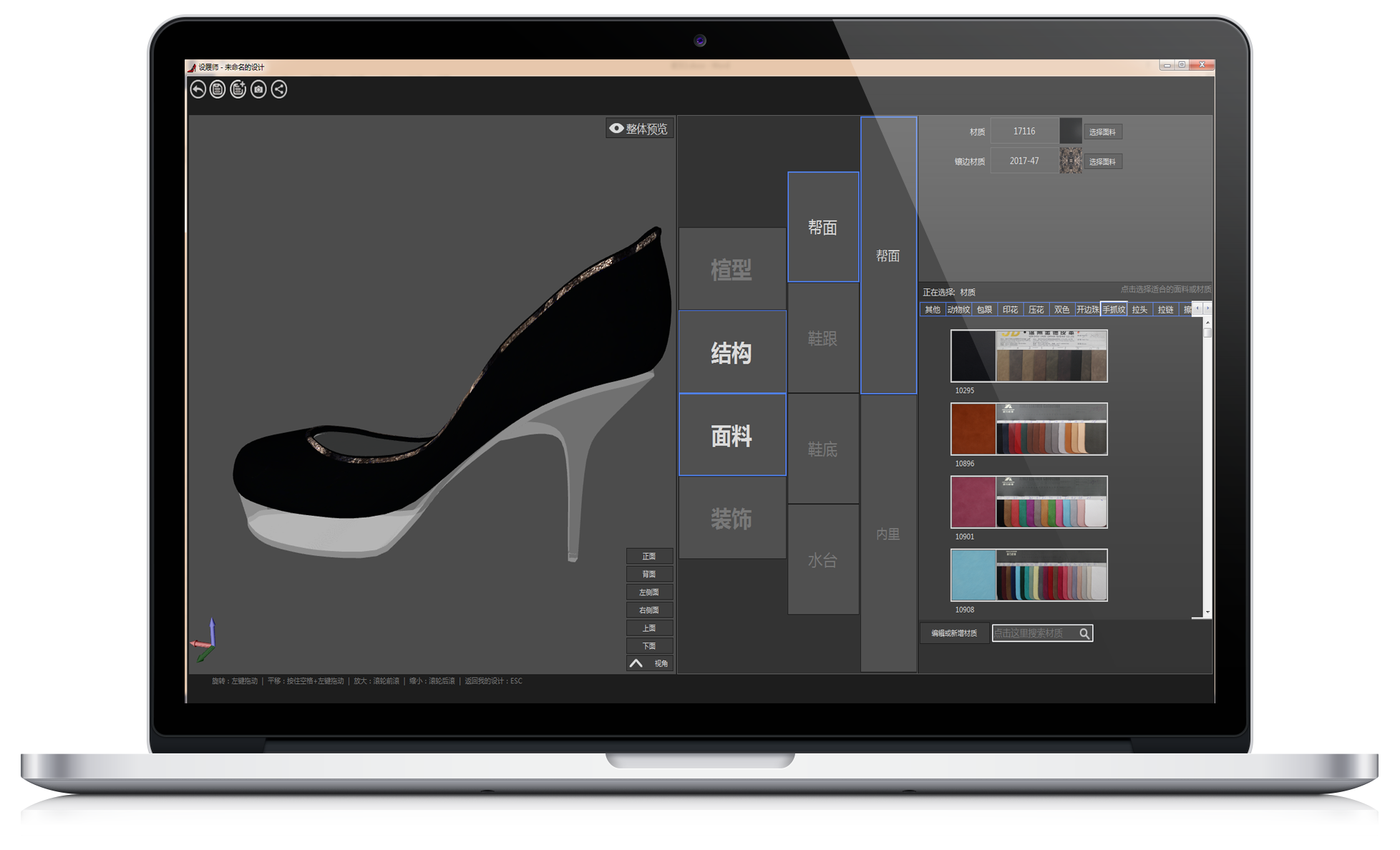Viewport: 1400px width, 850px height.
Task: Switch to 背面 back view
Action: pyautogui.click(x=649, y=574)
